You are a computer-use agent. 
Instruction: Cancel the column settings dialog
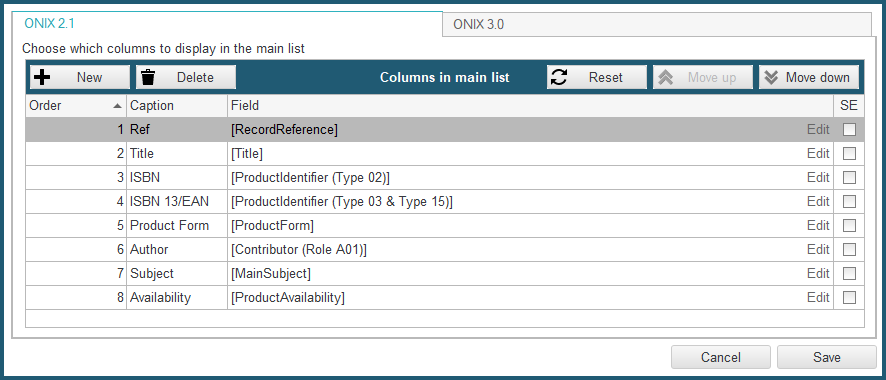[x=720, y=357]
